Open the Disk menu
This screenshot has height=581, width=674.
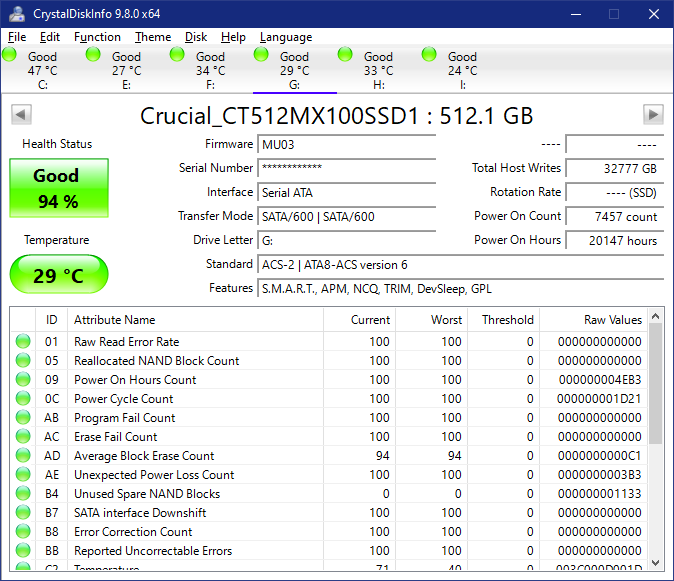[196, 37]
